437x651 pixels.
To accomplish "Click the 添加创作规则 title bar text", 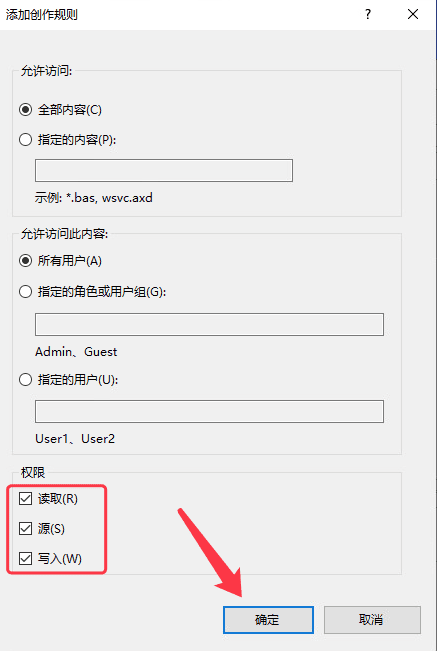I will (42, 15).
